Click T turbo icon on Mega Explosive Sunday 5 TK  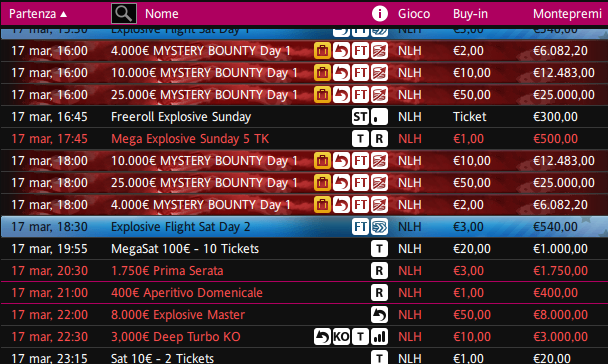click(360, 139)
